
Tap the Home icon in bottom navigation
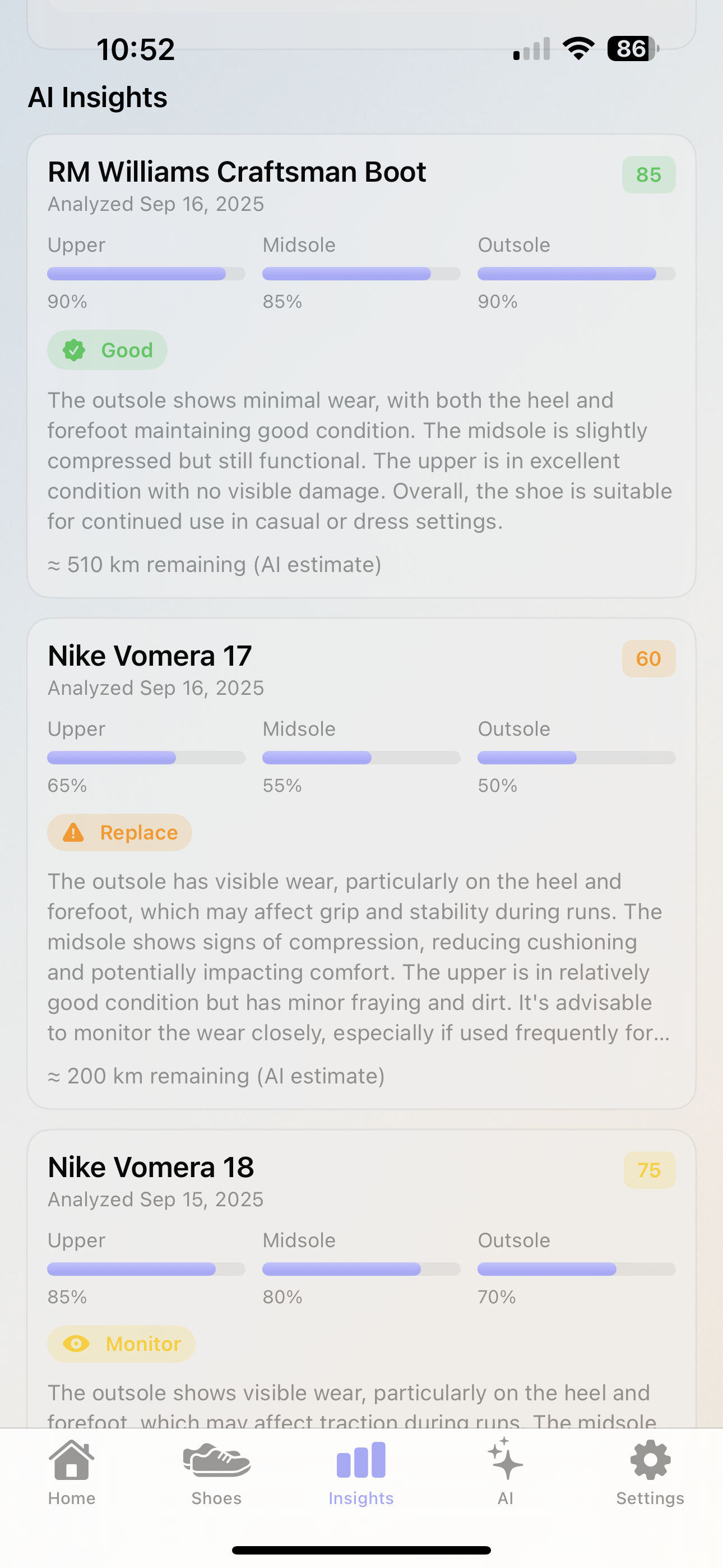coord(72,1460)
